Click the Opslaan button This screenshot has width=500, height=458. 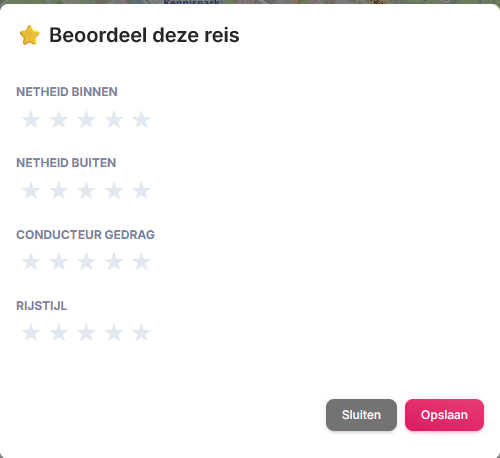point(444,415)
